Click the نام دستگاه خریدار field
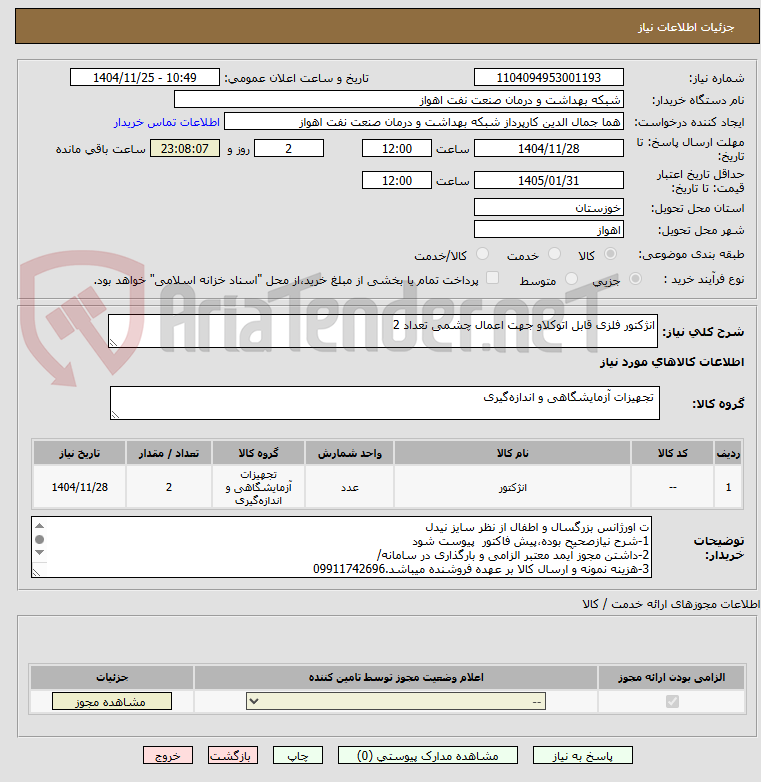Viewport: 761px width, 782px height. click(398, 100)
